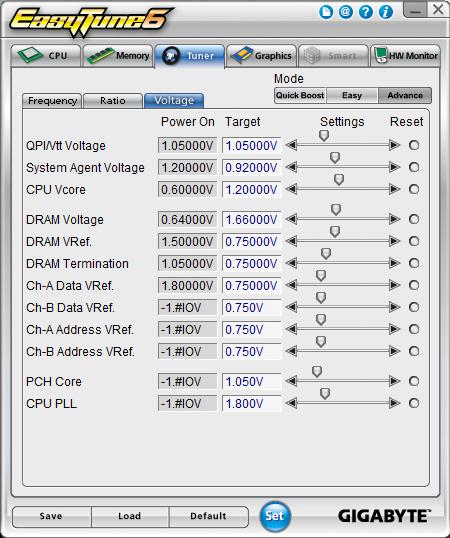Decrease Ch-A Data VRef. with left arrow
The width and height of the screenshot is (450, 538).
pyautogui.click(x=291, y=285)
